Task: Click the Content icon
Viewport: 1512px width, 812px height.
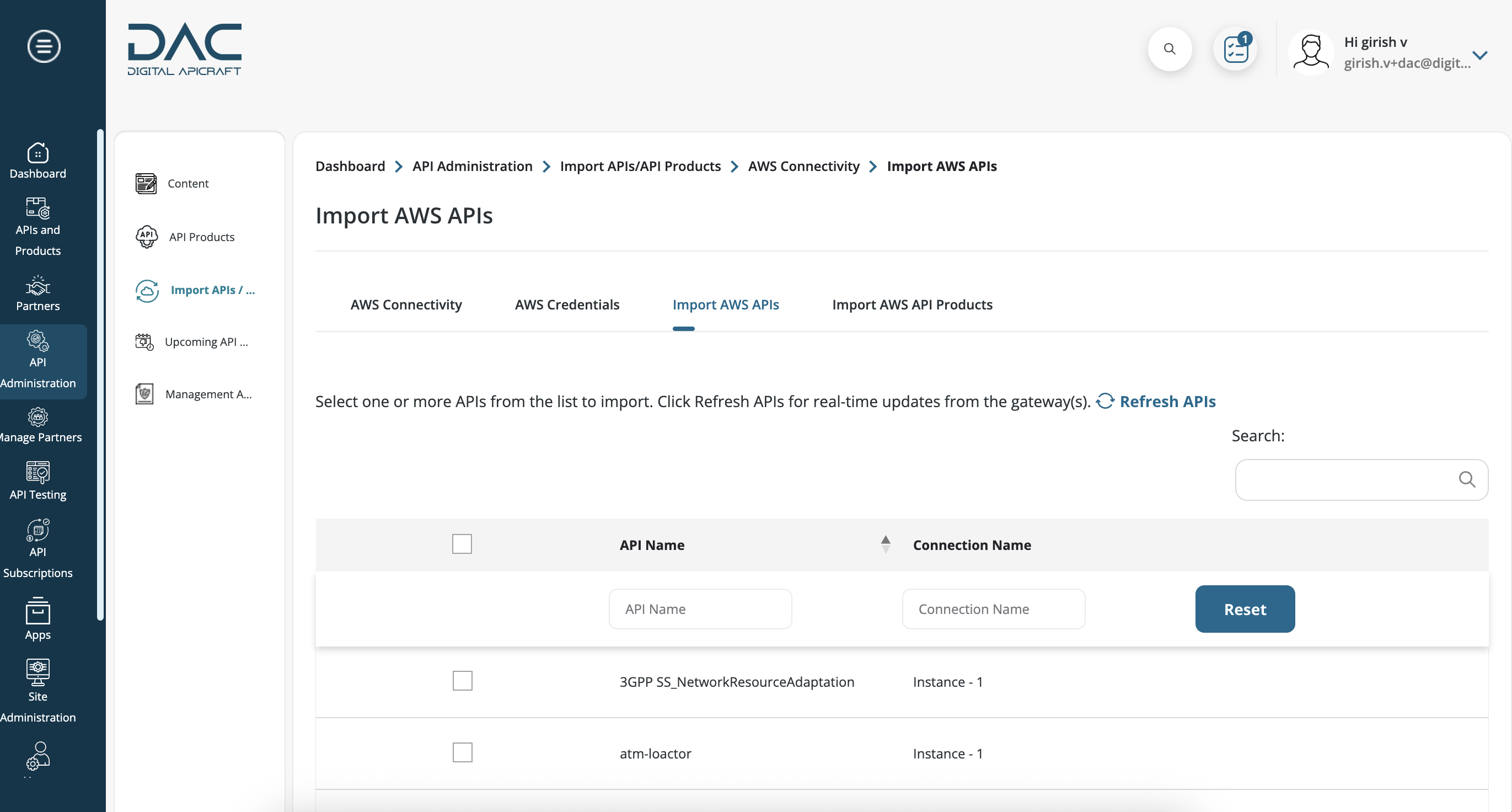Action: (146, 183)
